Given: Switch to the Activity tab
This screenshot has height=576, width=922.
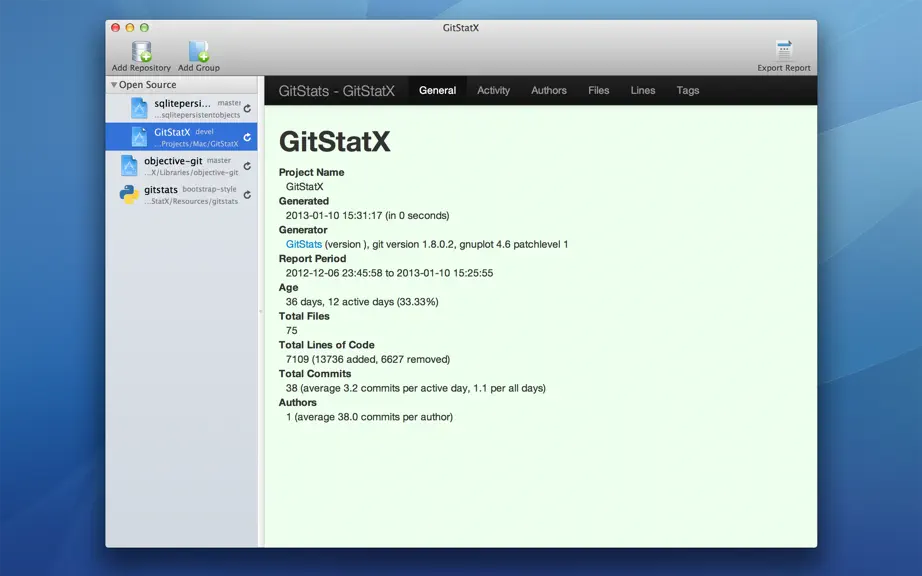Looking at the screenshot, I should point(493,91).
